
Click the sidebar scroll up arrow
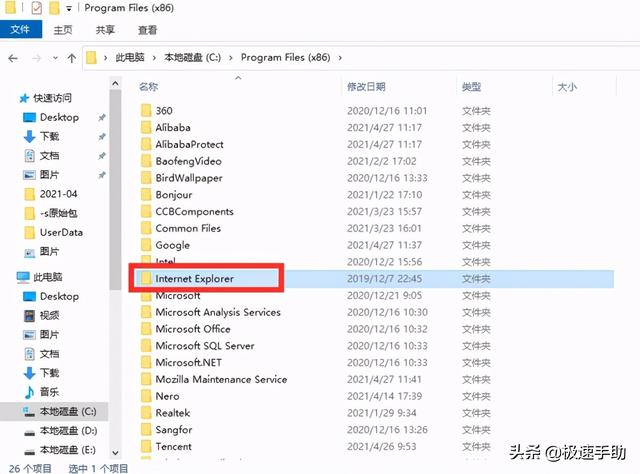116,84
